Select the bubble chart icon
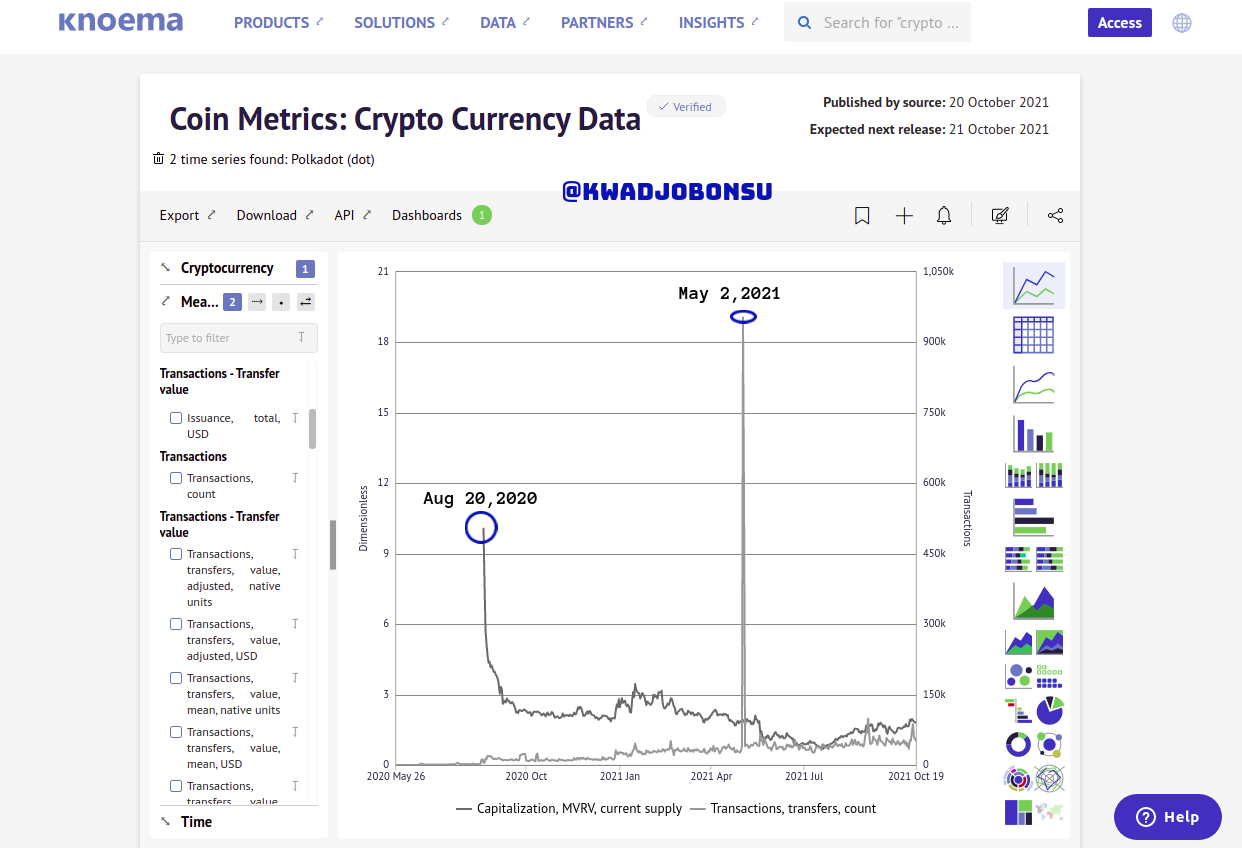This screenshot has width=1242, height=848. click(1018, 676)
